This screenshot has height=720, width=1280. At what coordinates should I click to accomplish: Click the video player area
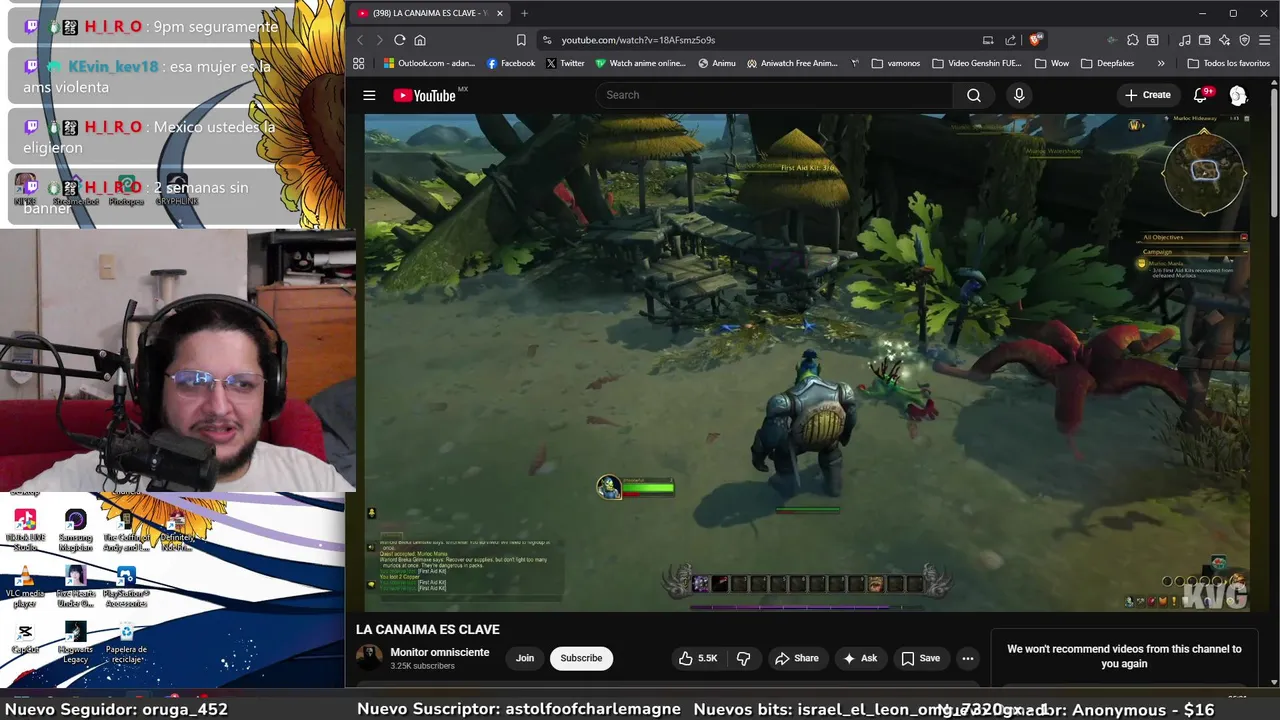(807, 362)
